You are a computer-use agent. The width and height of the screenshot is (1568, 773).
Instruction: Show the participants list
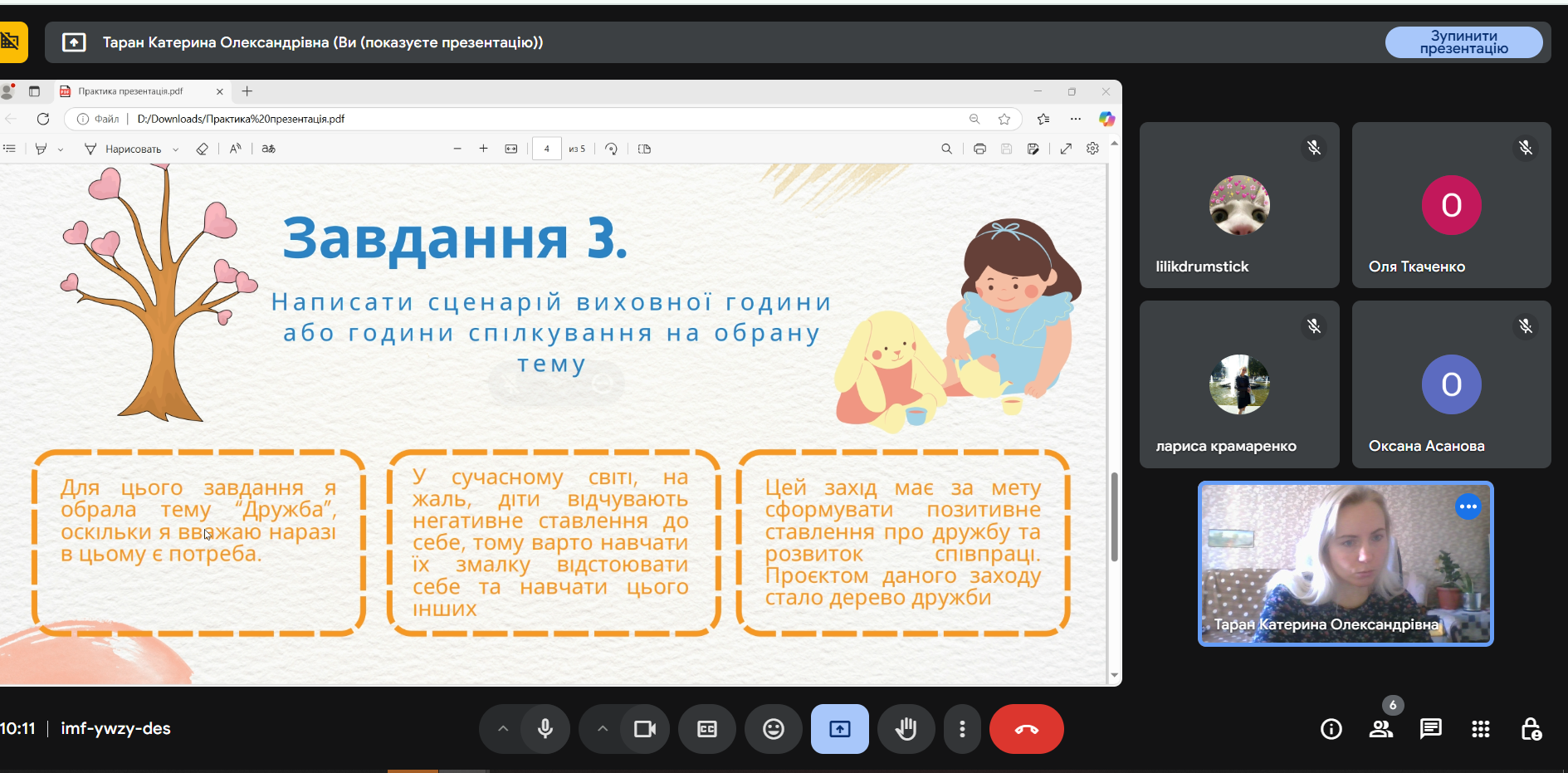1381,729
